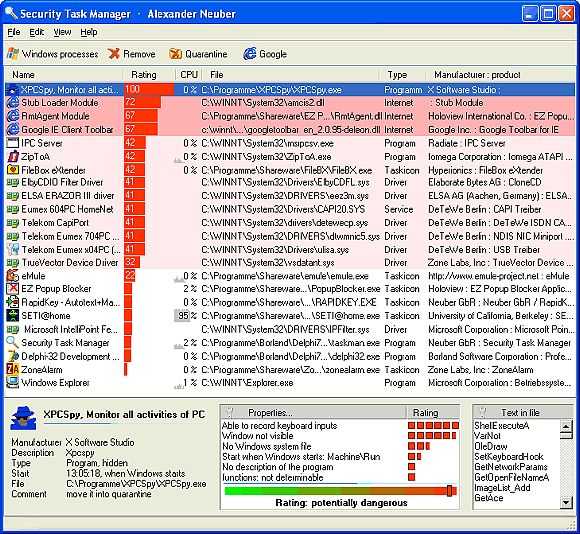580x534 pixels.
Task: Sort by the Type column header
Action: [x=402, y=75]
